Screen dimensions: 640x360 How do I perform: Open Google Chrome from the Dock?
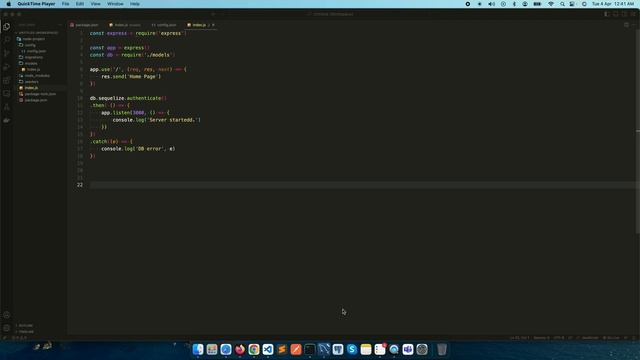pyautogui.click(x=254, y=349)
